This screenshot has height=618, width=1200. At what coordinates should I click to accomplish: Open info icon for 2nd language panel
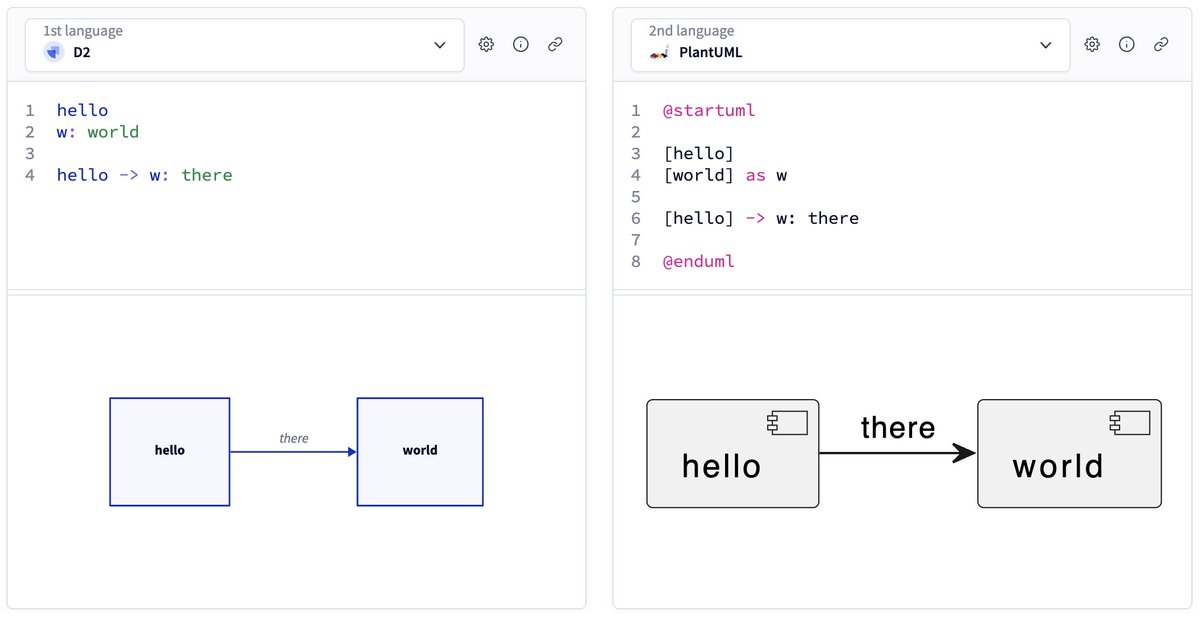(x=1127, y=44)
